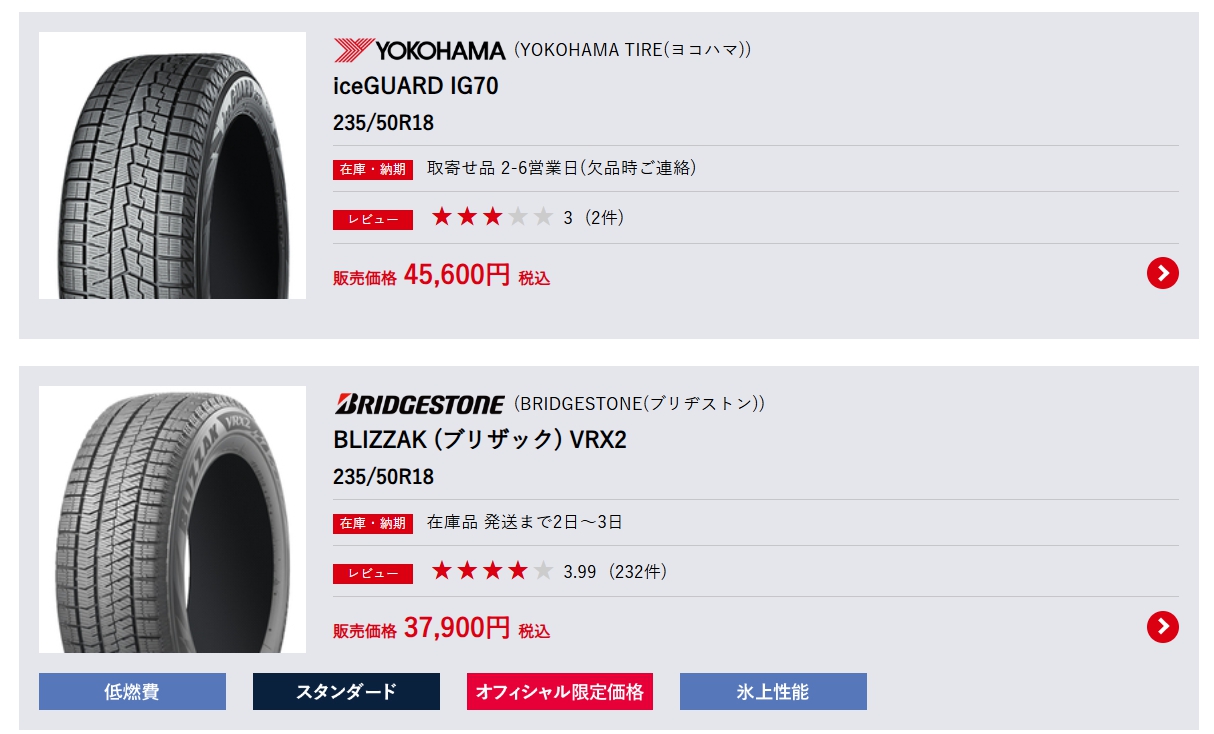Viewport: 1214px width, 734px height.
Task: Click the 在庫・納期 label for iceGUARD IG70
Action: click(x=372, y=169)
